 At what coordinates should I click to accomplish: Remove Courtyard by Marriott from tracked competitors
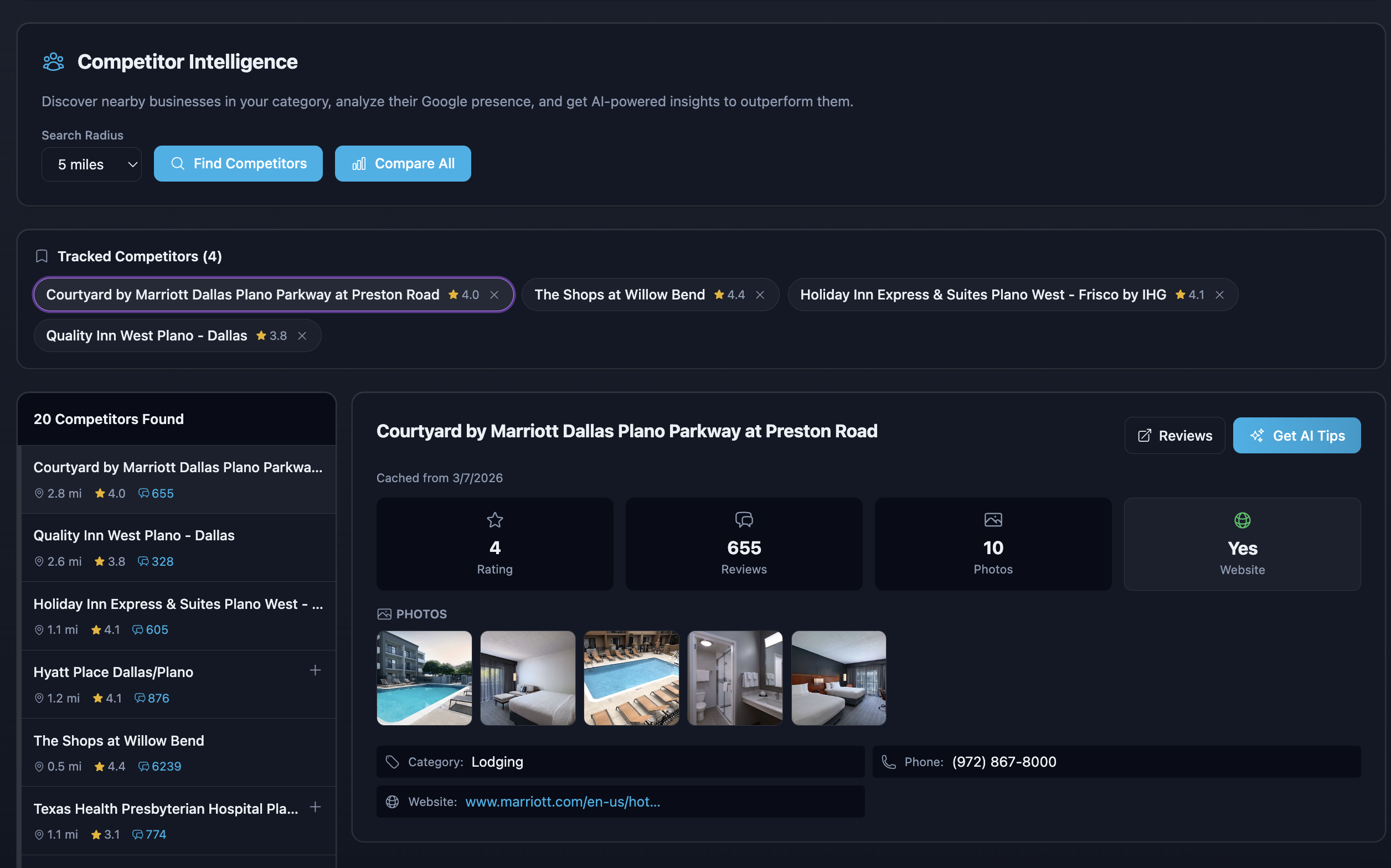point(494,294)
